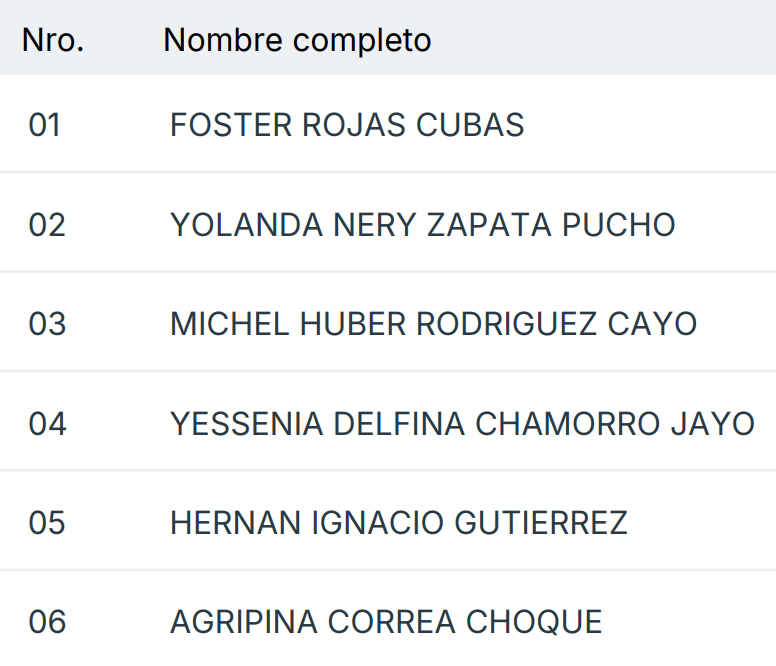Click row number 06
The image size is (776, 666).
(47, 622)
